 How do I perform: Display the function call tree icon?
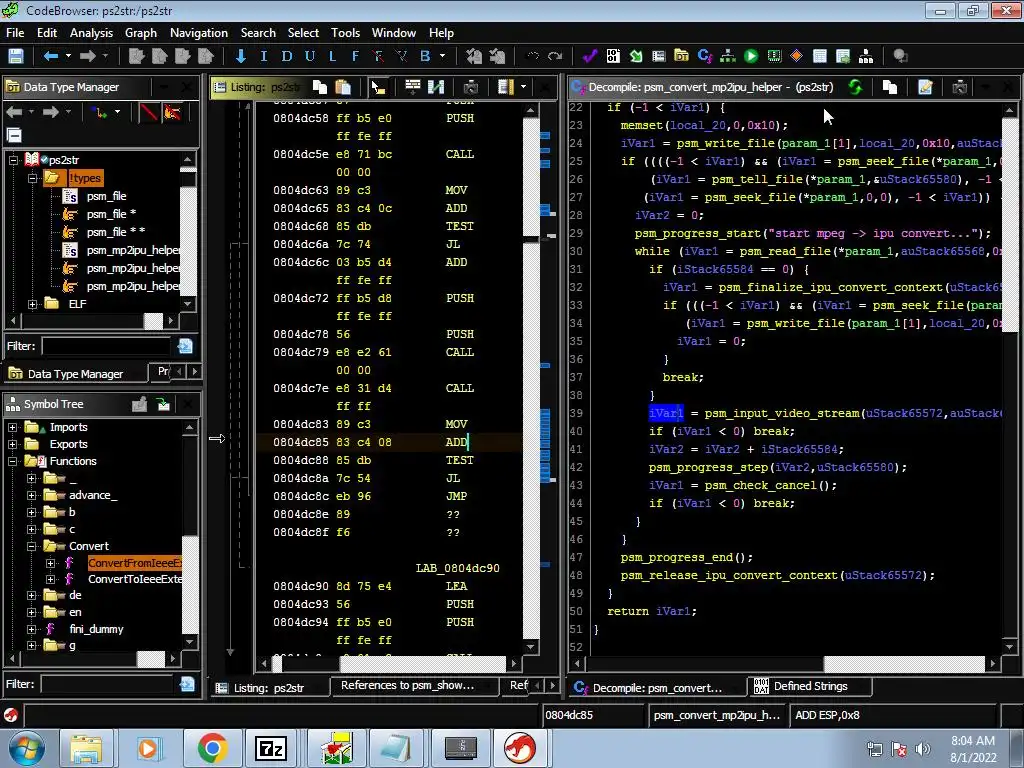[728, 56]
